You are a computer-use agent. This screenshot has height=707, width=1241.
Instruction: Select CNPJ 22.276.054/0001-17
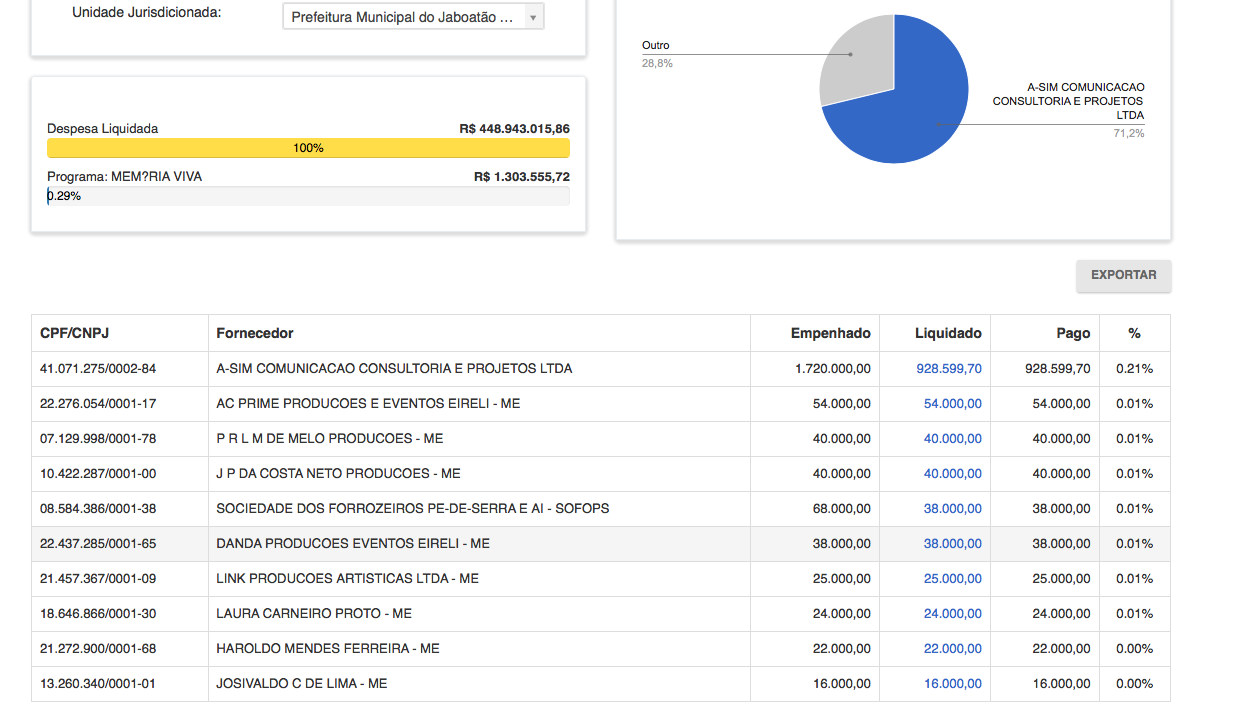click(98, 404)
